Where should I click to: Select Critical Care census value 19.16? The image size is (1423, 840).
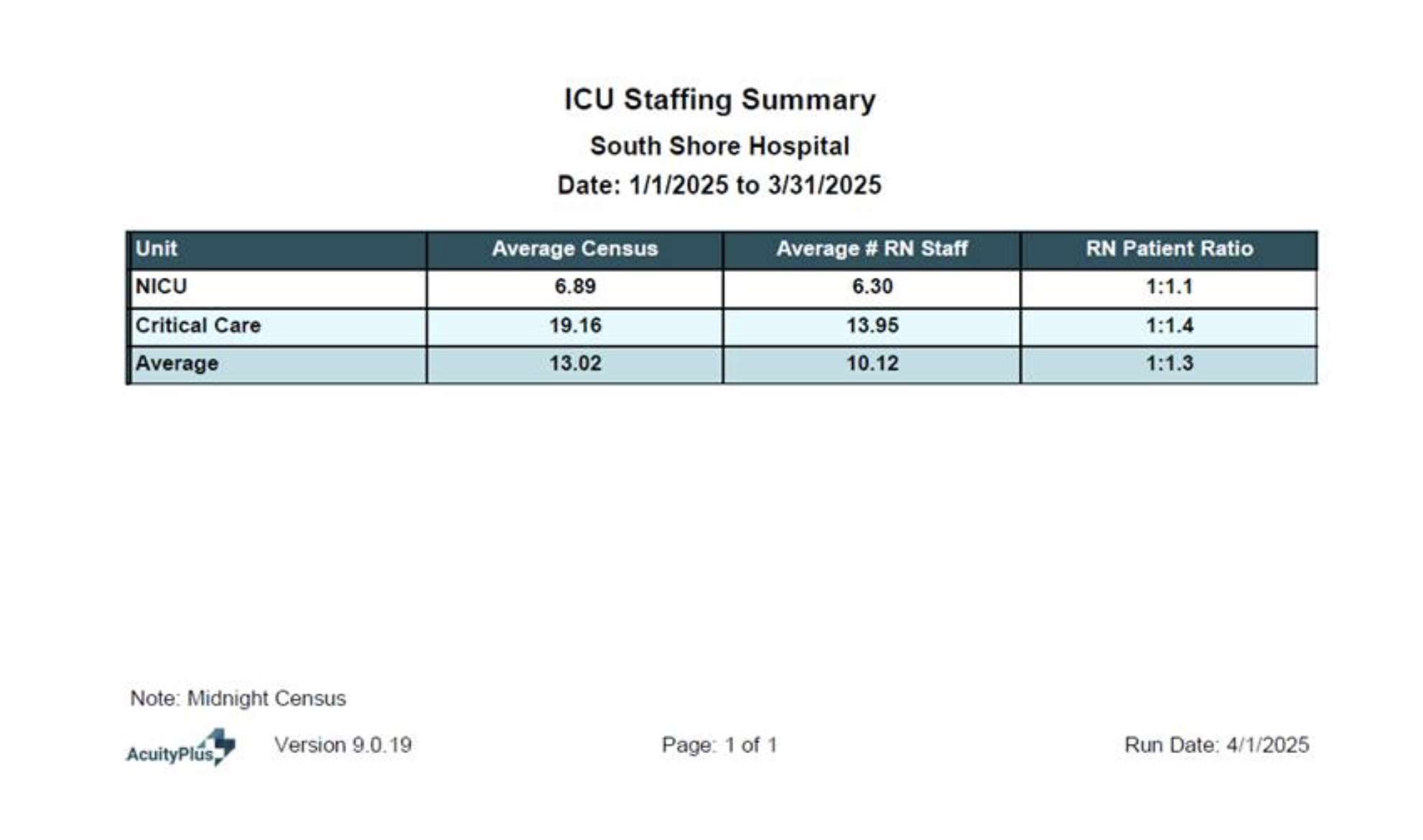tap(574, 326)
